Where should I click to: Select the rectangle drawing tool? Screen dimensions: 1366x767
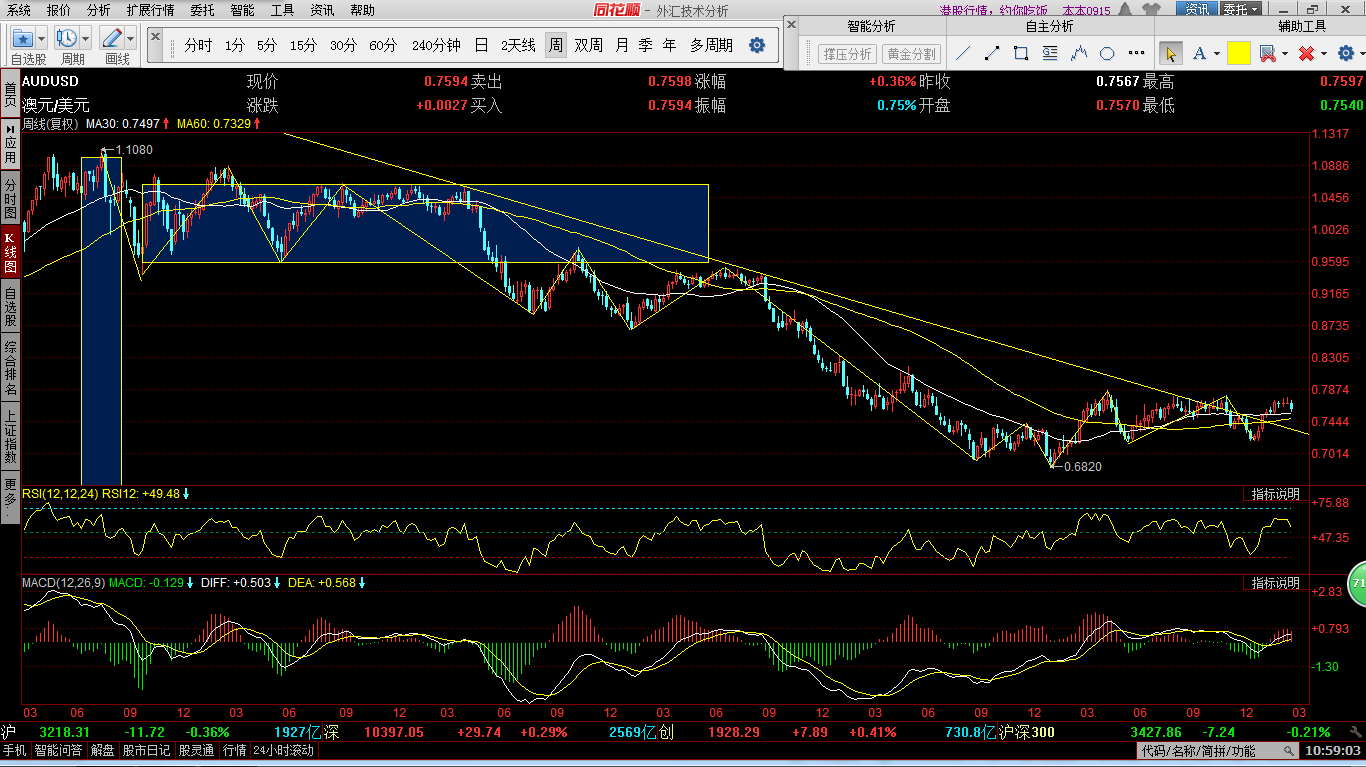pos(1021,53)
